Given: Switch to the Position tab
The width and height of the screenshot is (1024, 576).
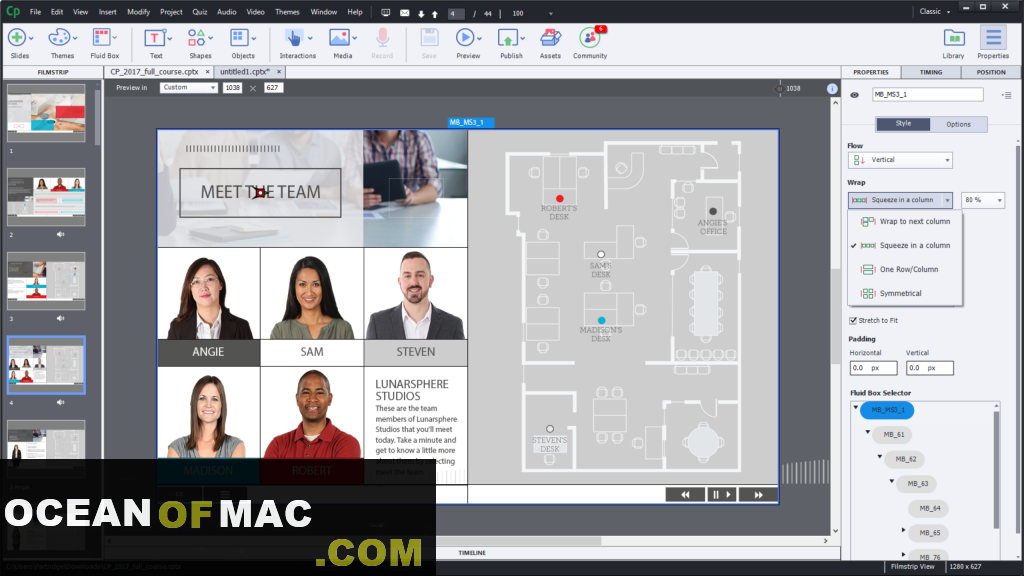Looking at the screenshot, I should (991, 72).
